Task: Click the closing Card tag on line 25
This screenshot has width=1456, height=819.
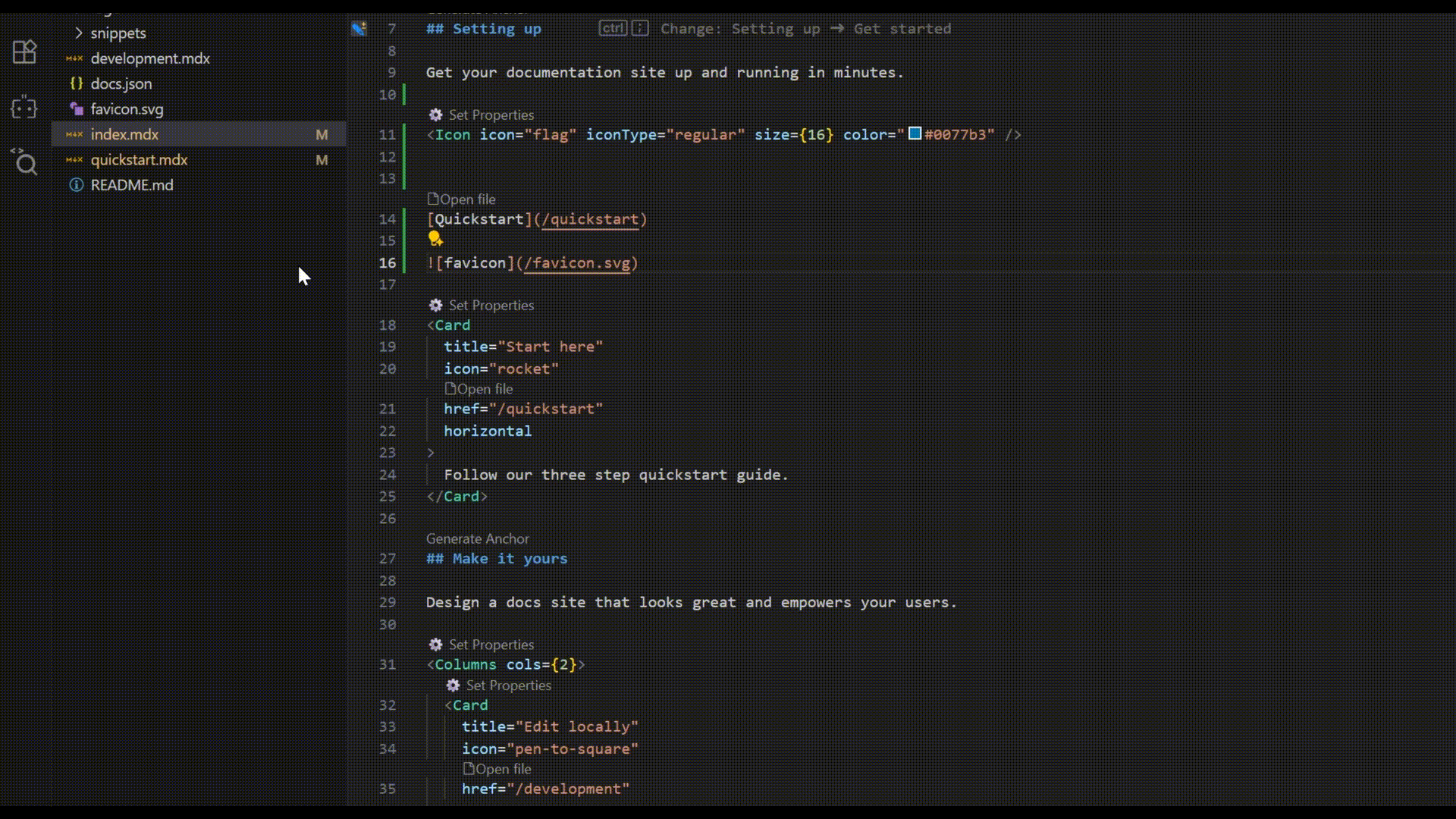Action: click(x=457, y=497)
